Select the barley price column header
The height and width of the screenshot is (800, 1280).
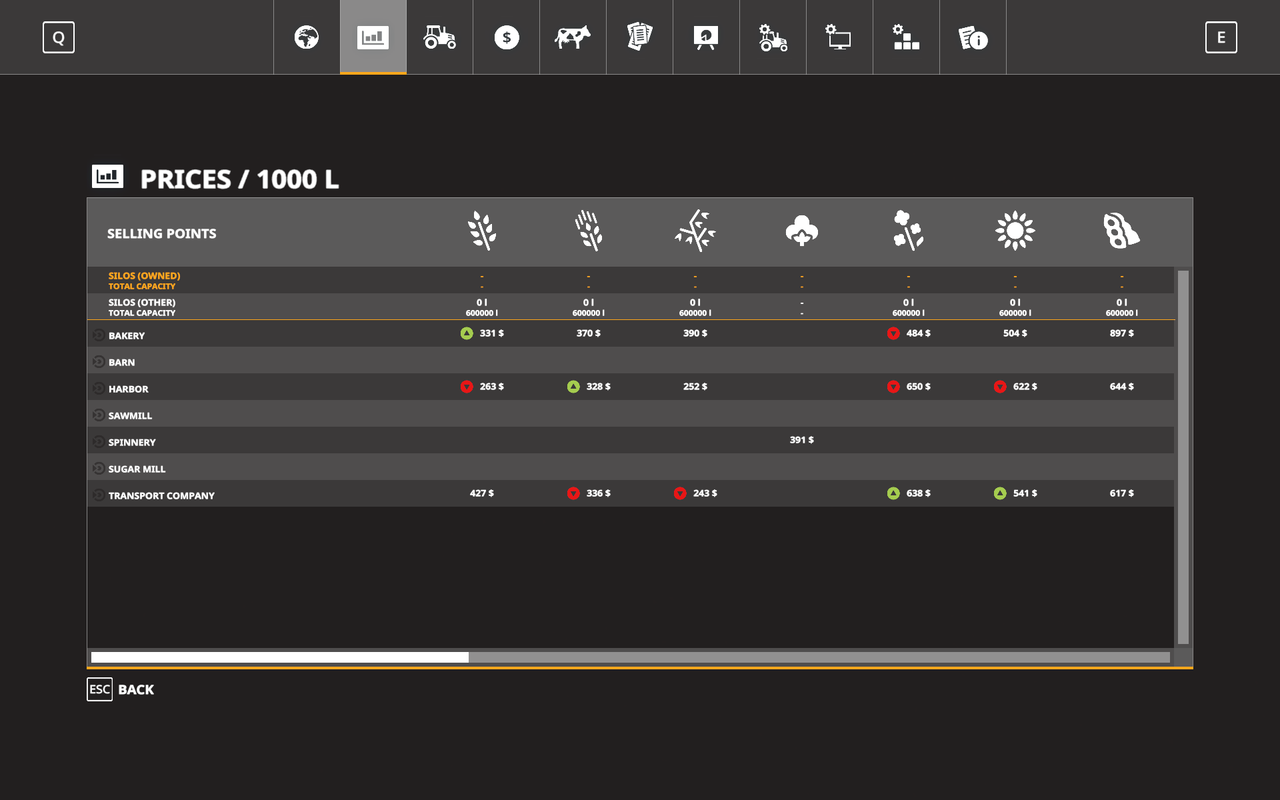(588, 230)
